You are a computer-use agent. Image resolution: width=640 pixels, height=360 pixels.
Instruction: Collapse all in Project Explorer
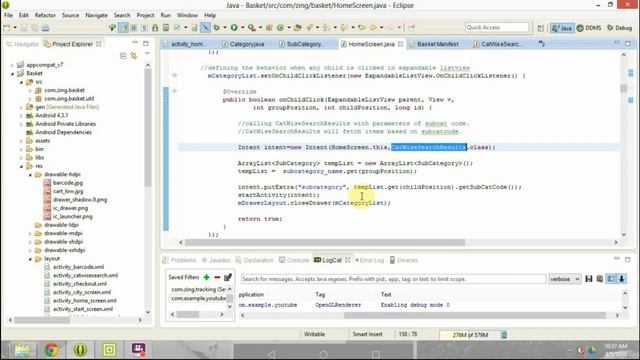[123, 56]
